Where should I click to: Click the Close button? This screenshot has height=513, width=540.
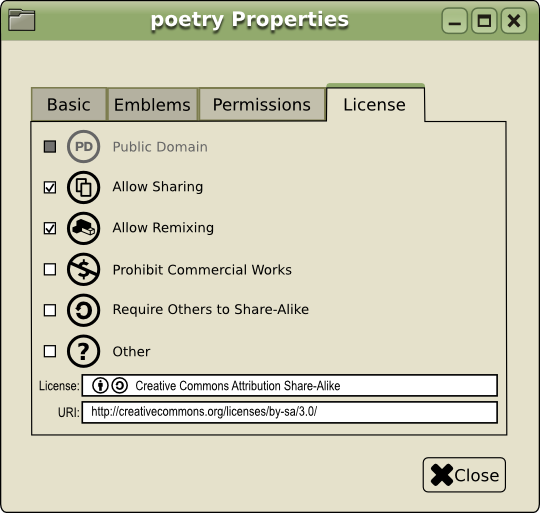pos(464,475)
